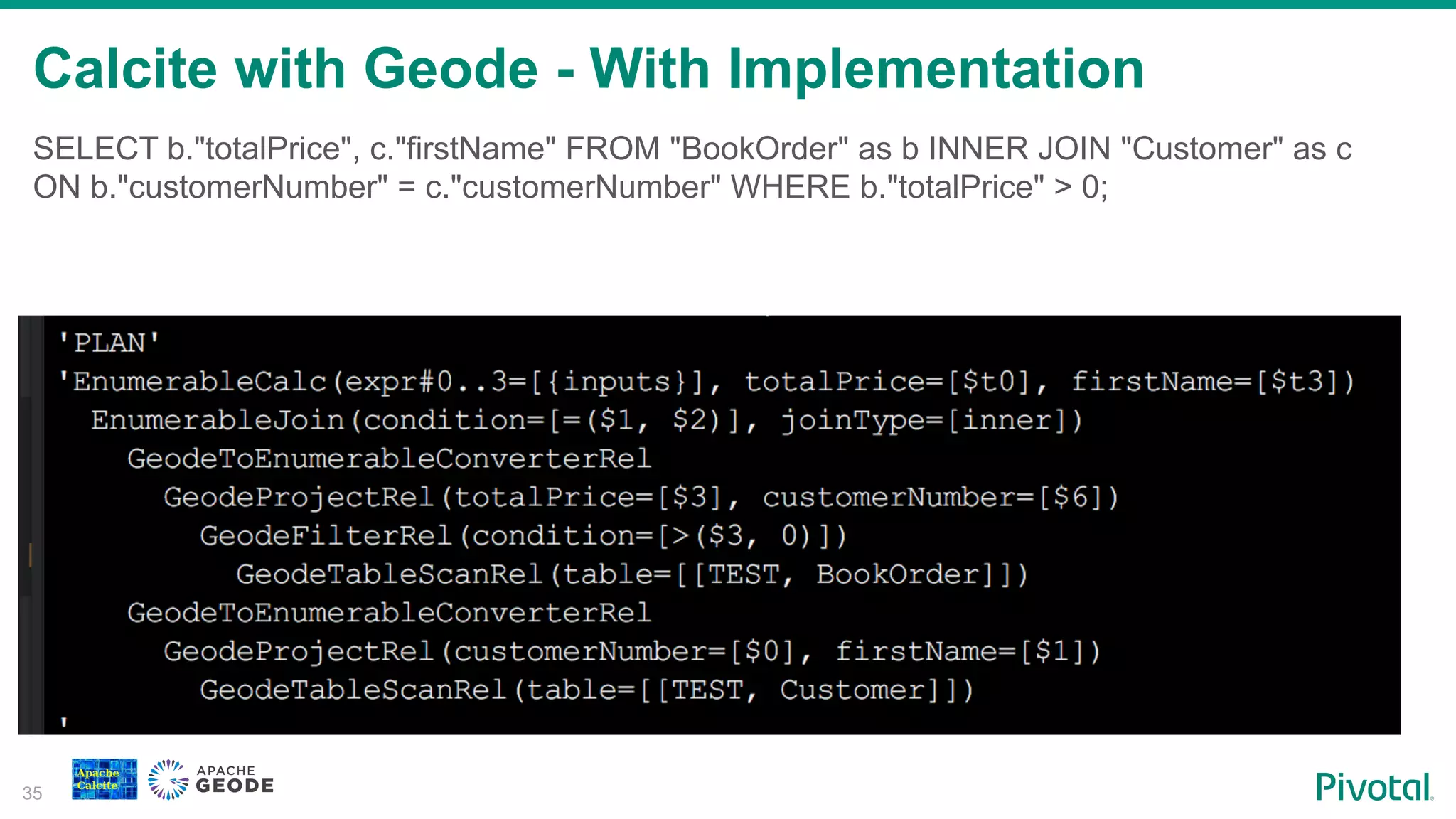1456x819 pixels.
Task: Click the teal bar at slide top
Action: point(728,4)
